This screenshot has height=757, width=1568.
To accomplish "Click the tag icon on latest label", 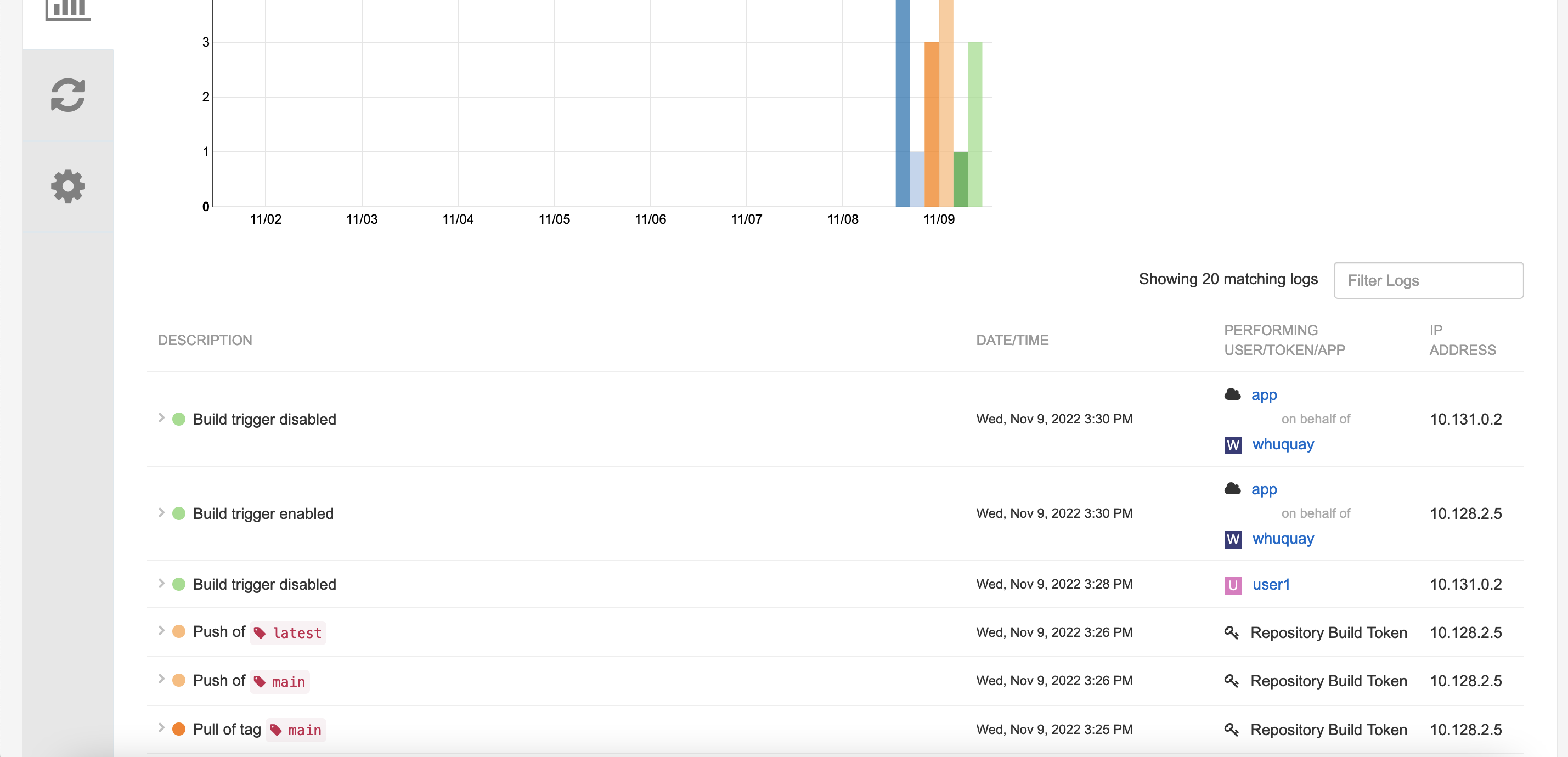I will pos(260,634).
